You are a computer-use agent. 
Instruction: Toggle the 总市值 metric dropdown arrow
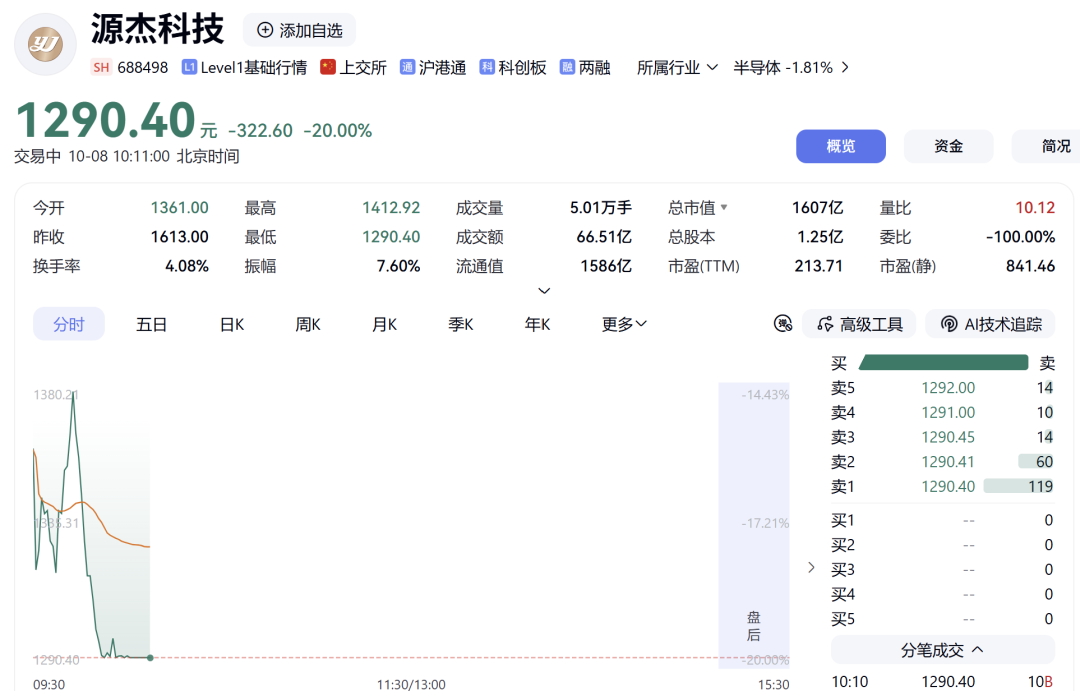tap(724, 207)
